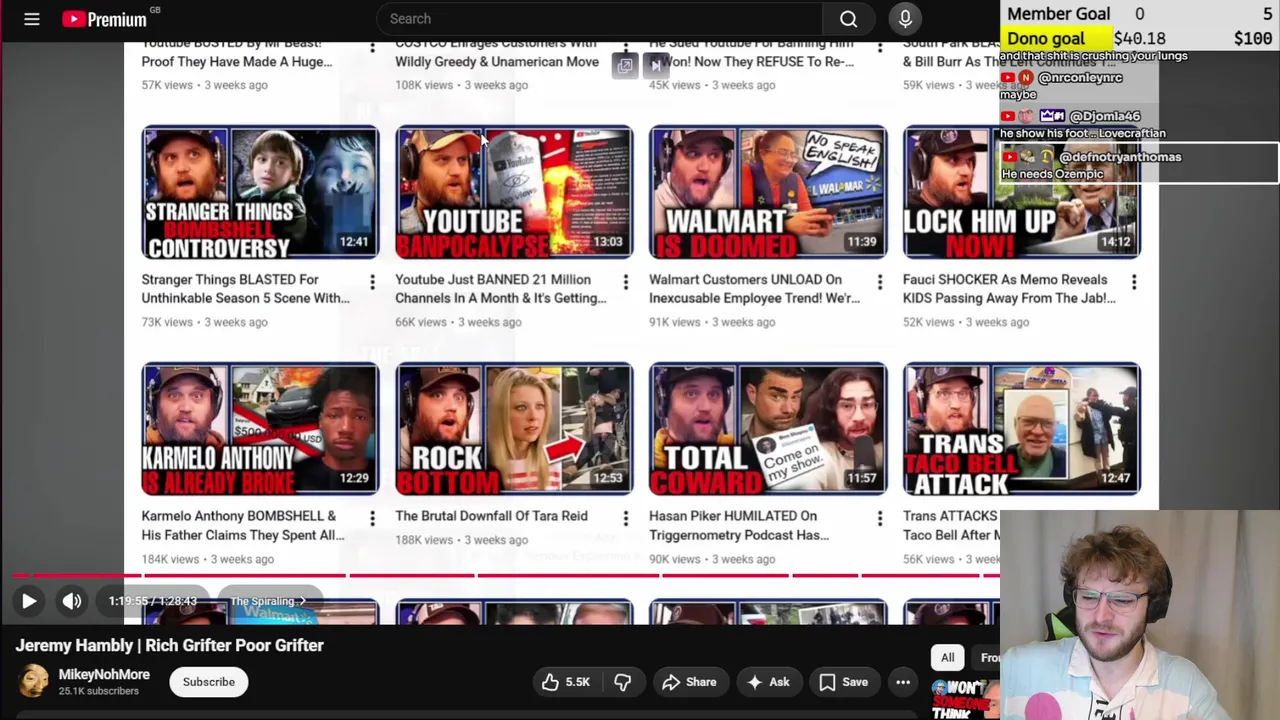Click chat user @Djomla46
Screen dimensions: 1280x720
tap(1103, 116)
